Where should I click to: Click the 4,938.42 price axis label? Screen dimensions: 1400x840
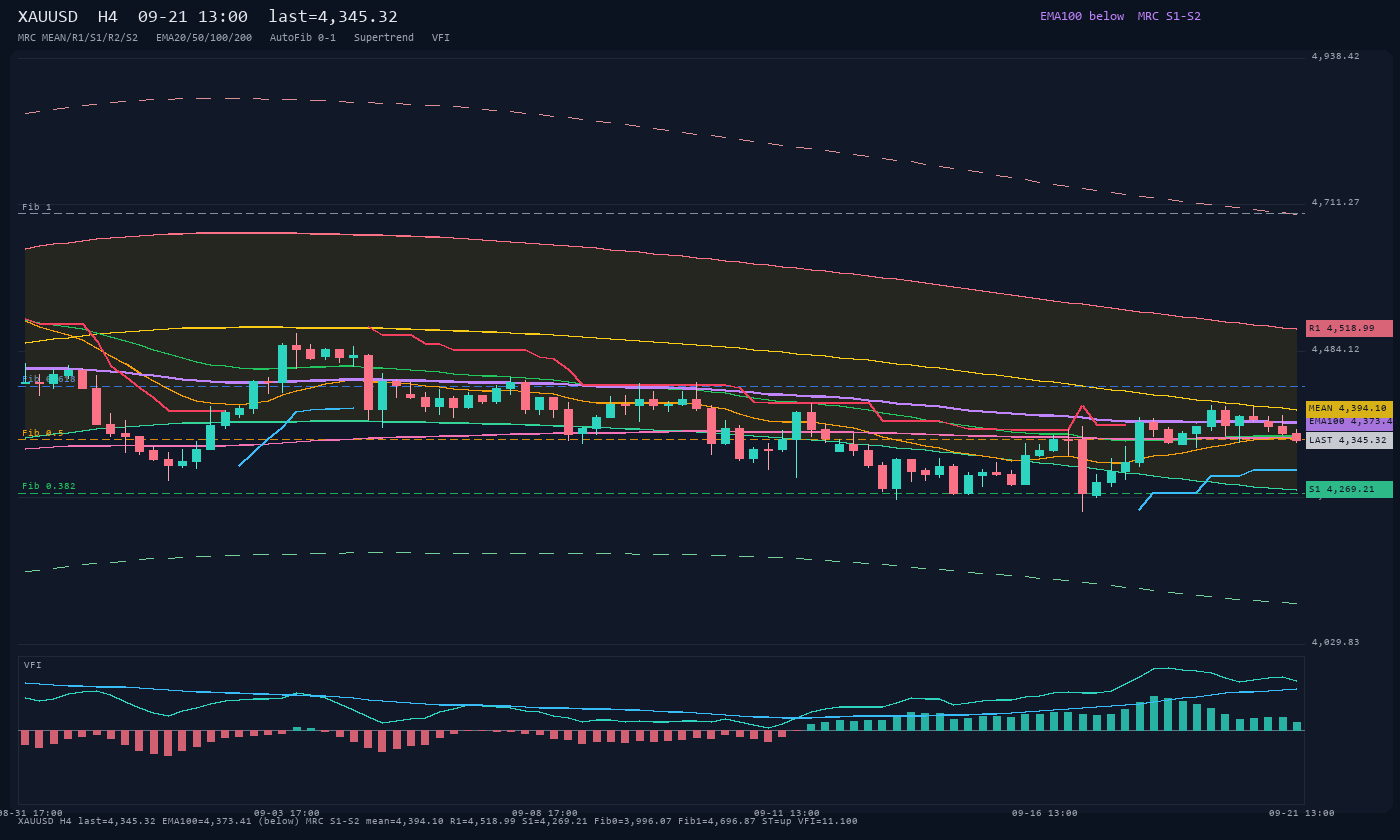[1336, 56]
